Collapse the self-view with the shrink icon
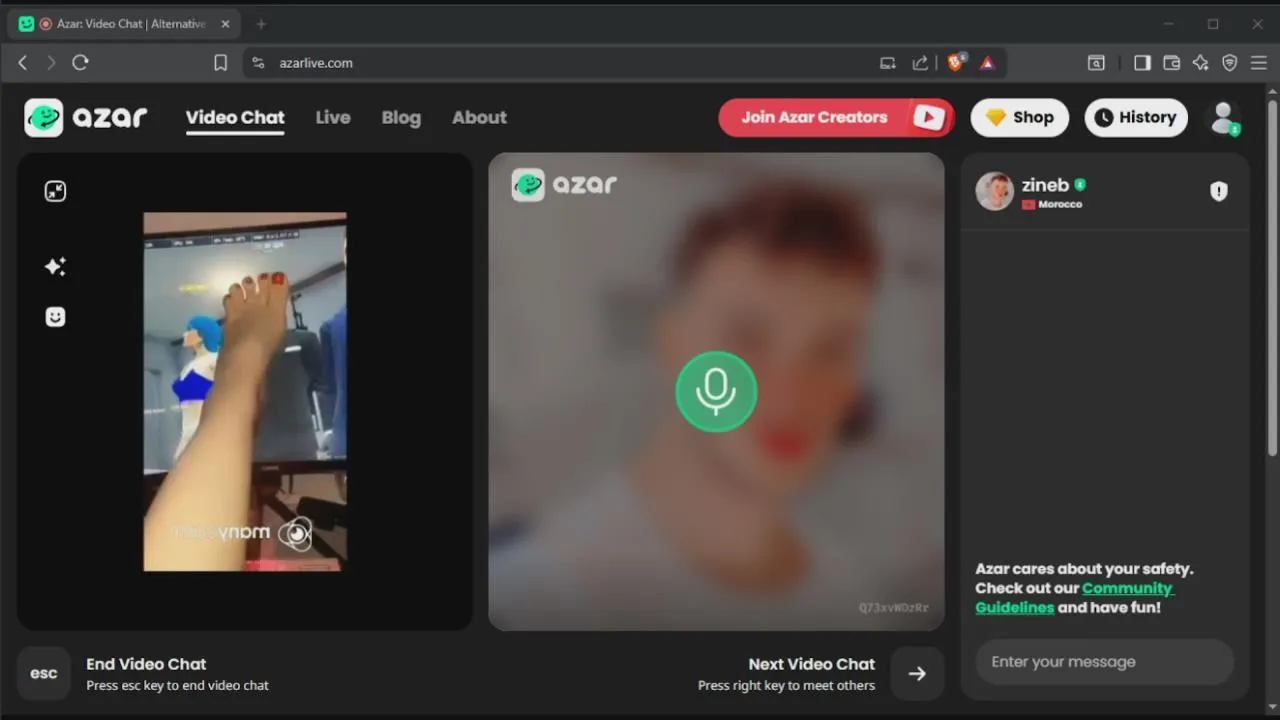 (x=55, y=191)
